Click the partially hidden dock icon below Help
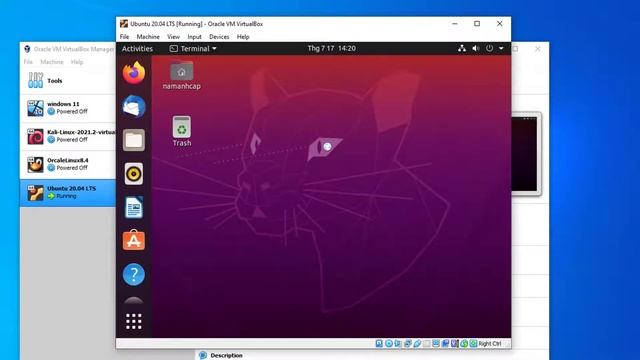 134,301
